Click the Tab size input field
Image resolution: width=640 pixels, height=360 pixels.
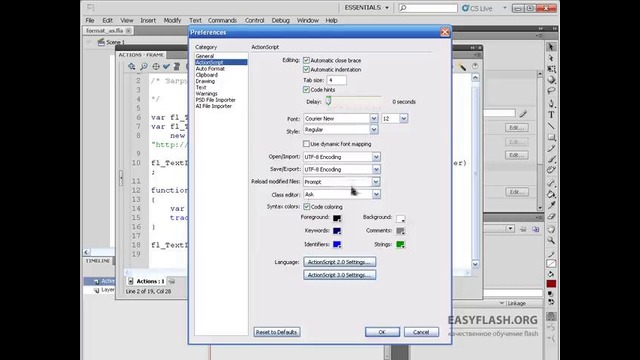[x=336, y=80]
